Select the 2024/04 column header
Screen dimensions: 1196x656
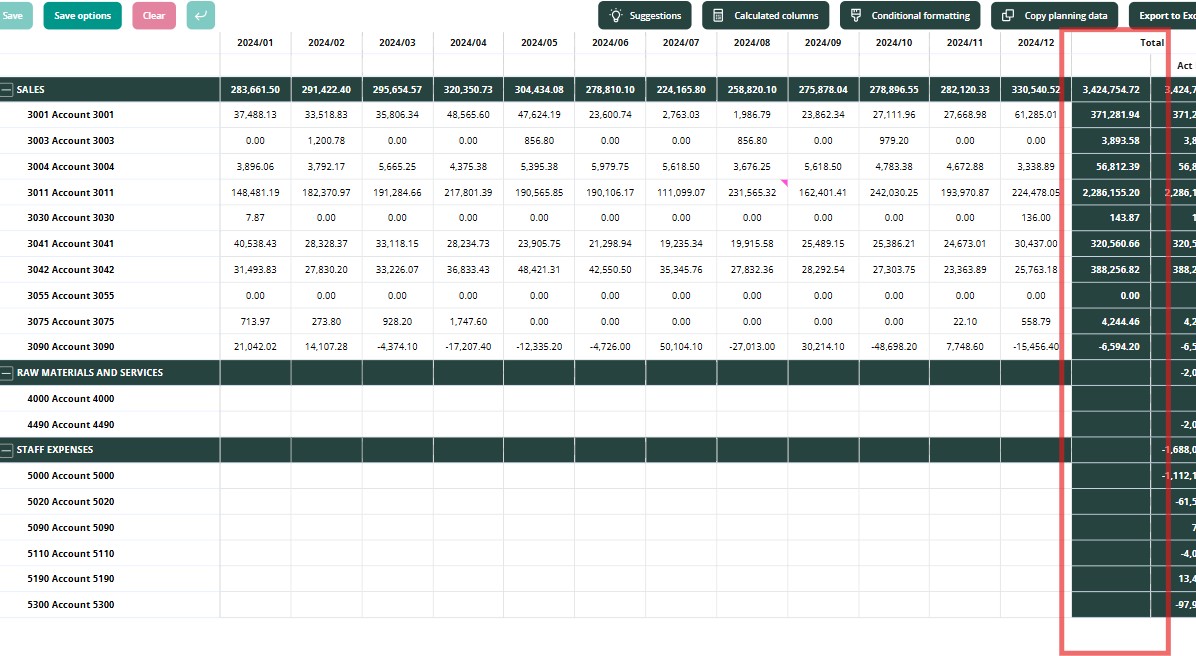point(468,43)
